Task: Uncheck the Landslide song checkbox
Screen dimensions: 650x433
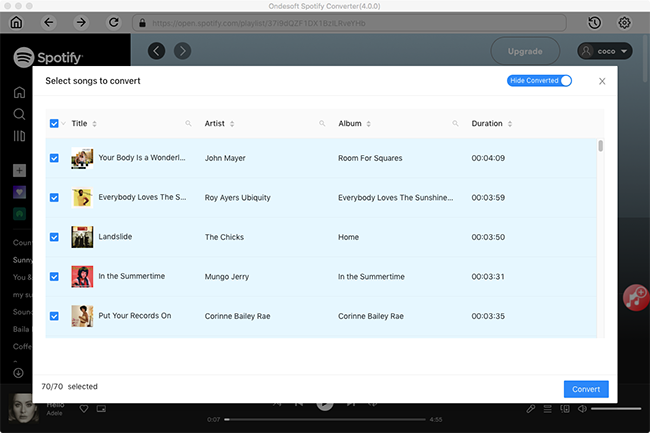Action: coord(54,237)
